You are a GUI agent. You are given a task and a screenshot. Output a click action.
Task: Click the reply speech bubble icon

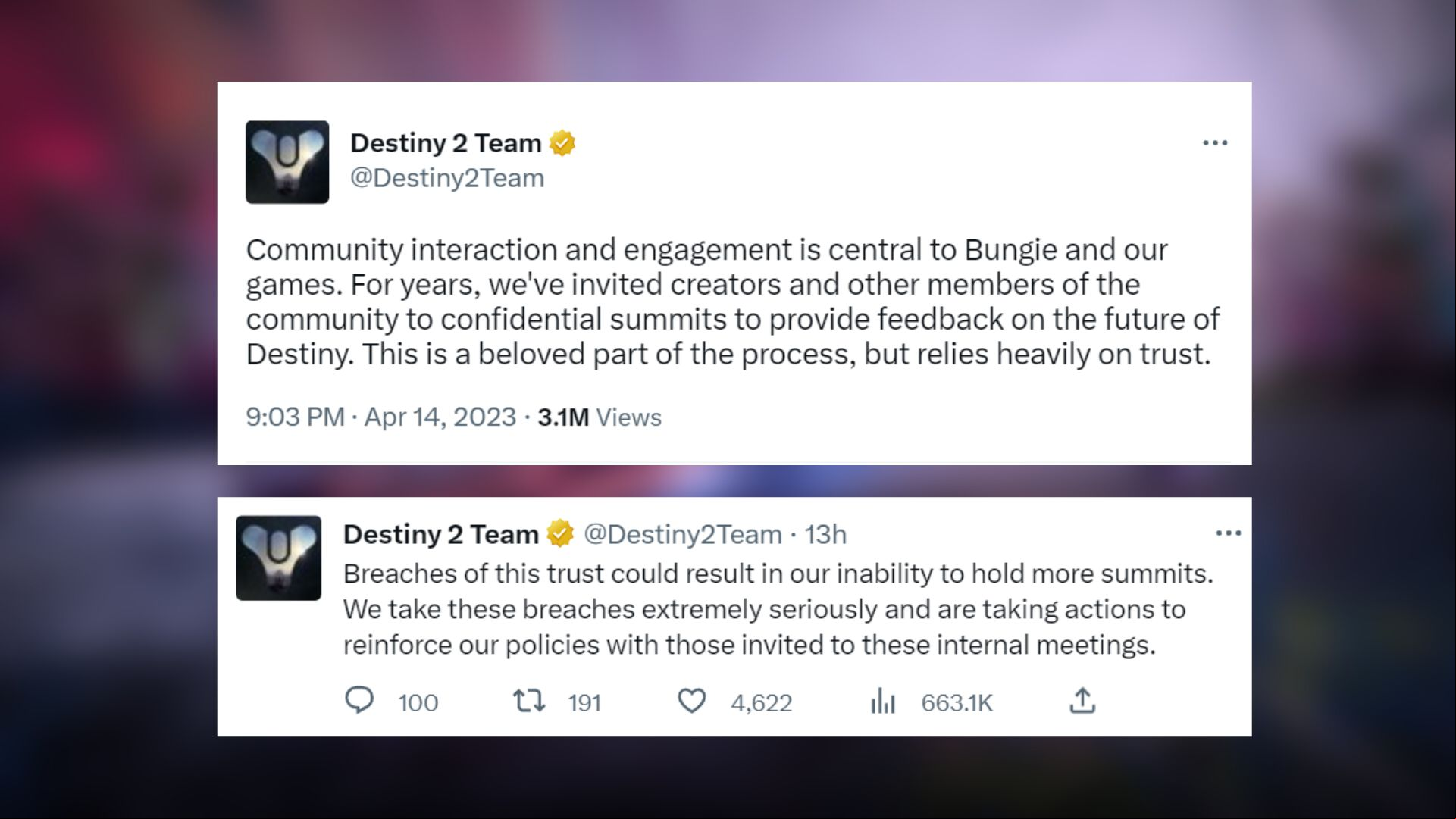point(359,701)
